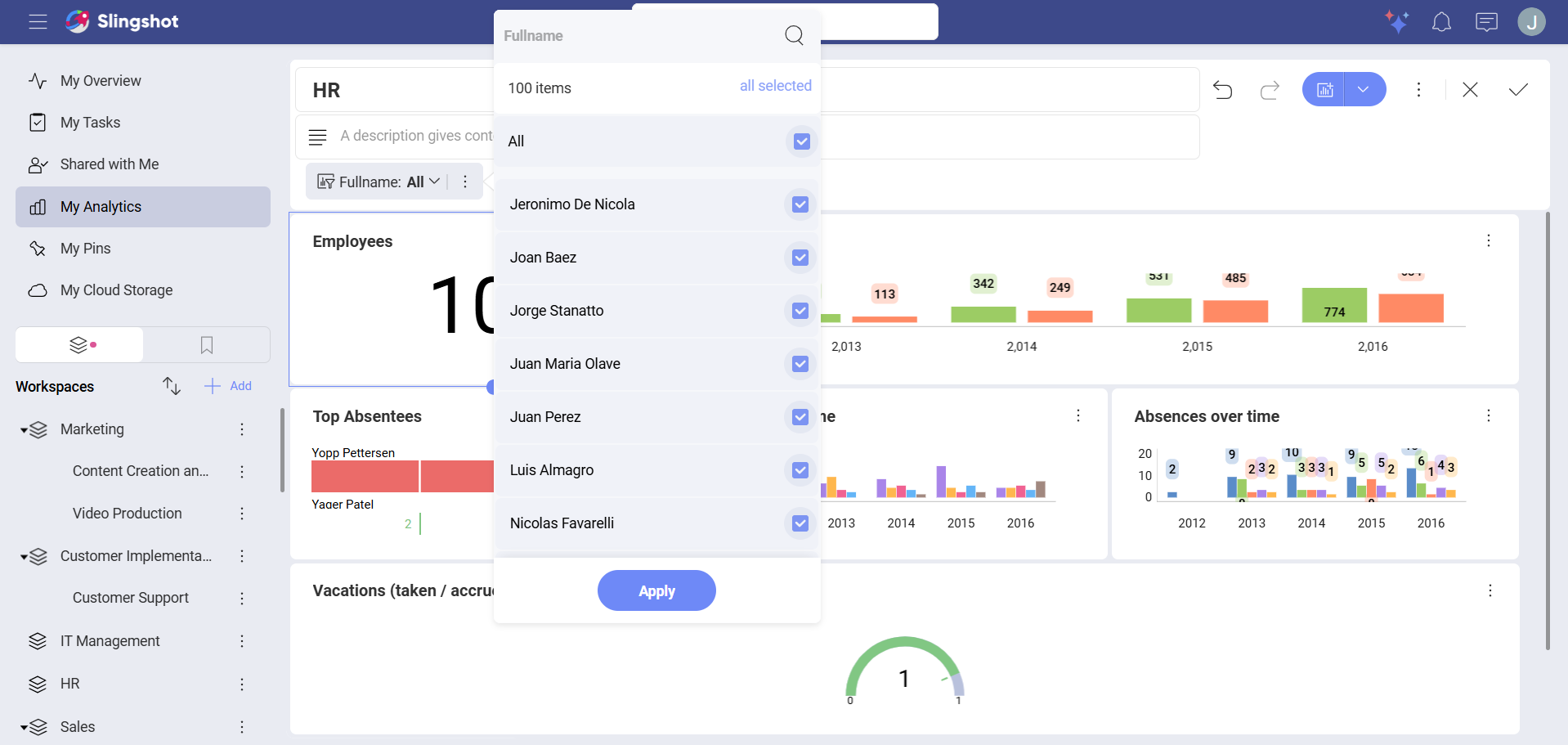
Task: Discard edits with the X icon
Action: (1470, 90)
